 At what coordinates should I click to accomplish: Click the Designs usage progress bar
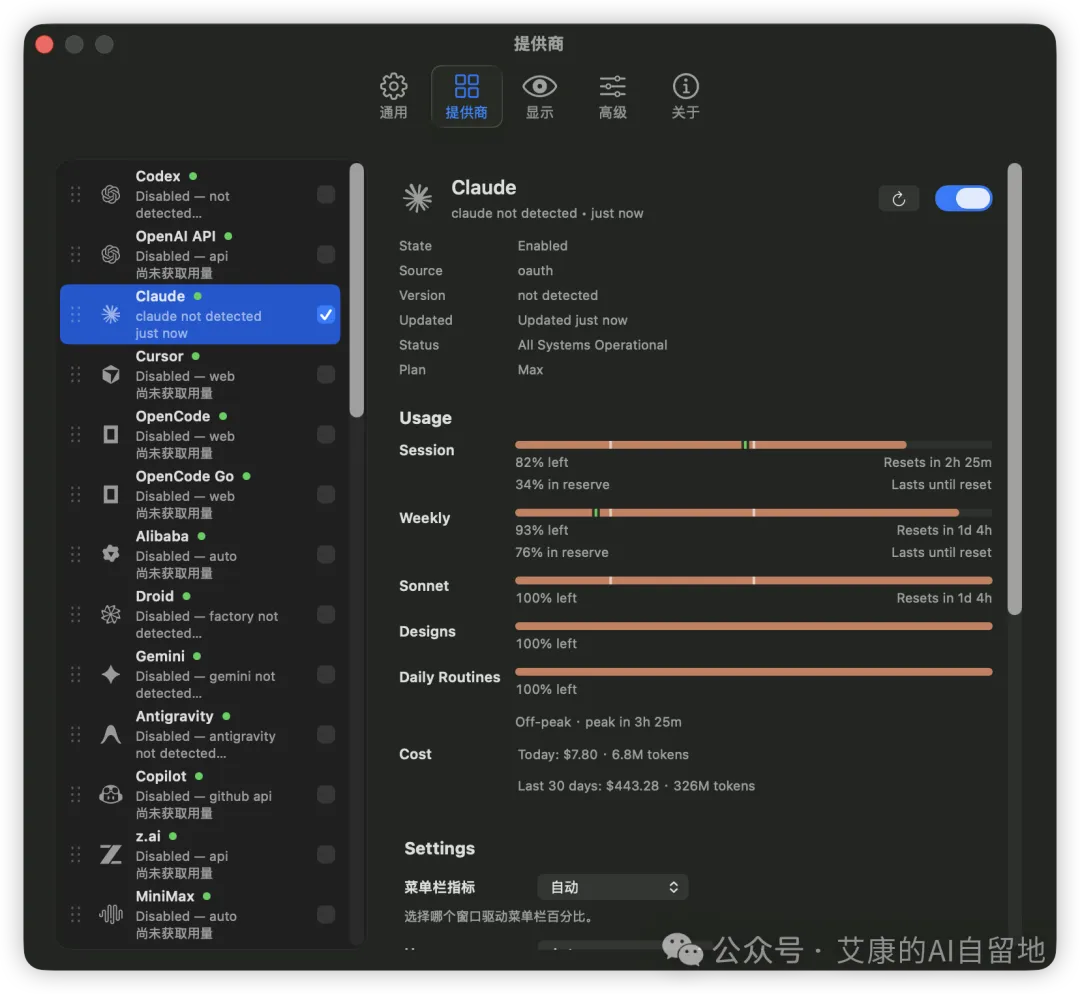(754, 626)
